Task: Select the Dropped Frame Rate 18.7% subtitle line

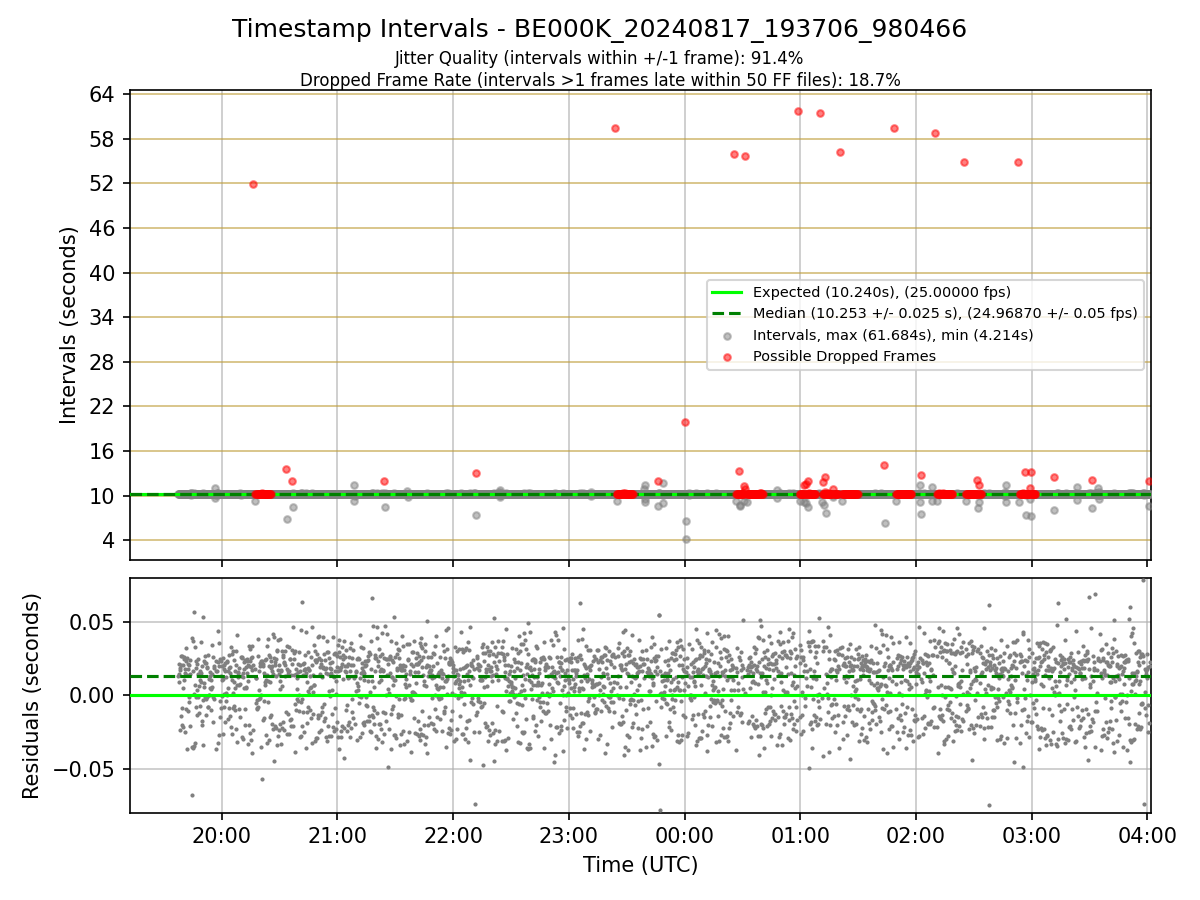Action: click(600, 80)
